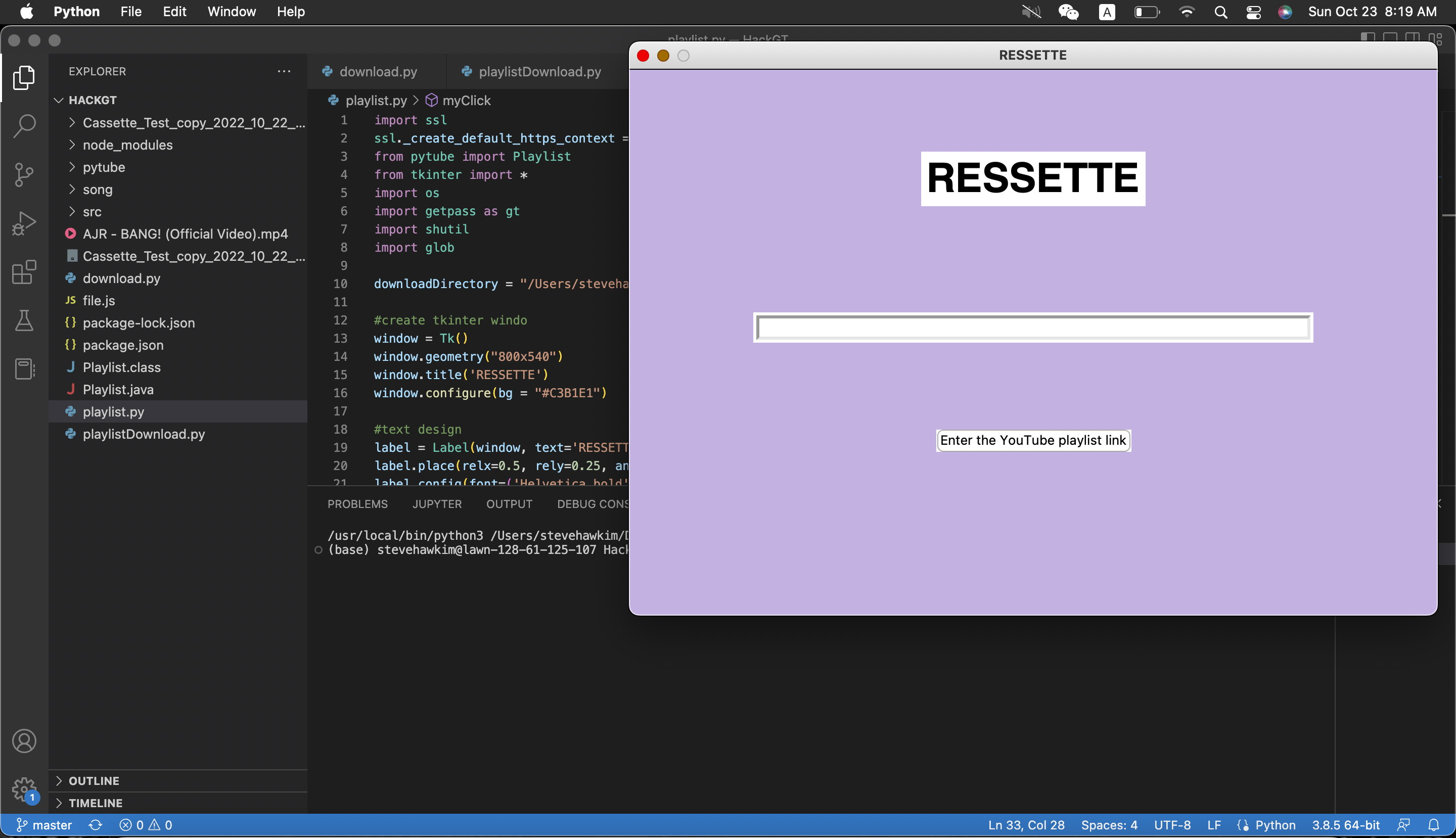Open the Source Control view
The width and height of the screenshot is (1456, 838).
click(24, 174)
